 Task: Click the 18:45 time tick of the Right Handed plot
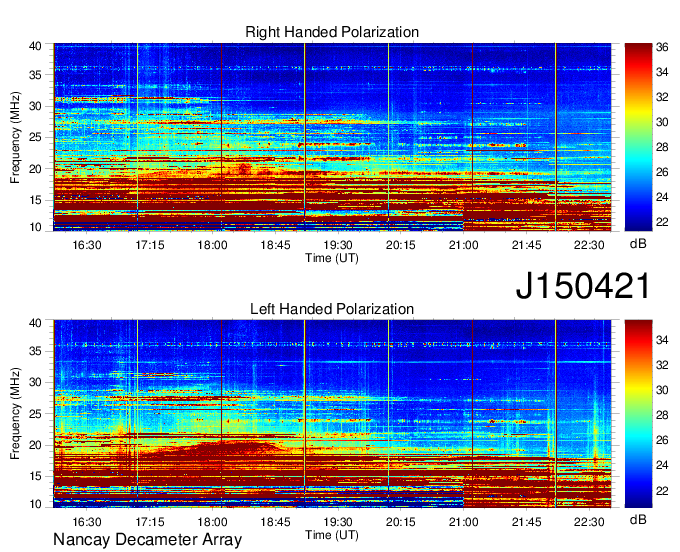pos(275,245)
